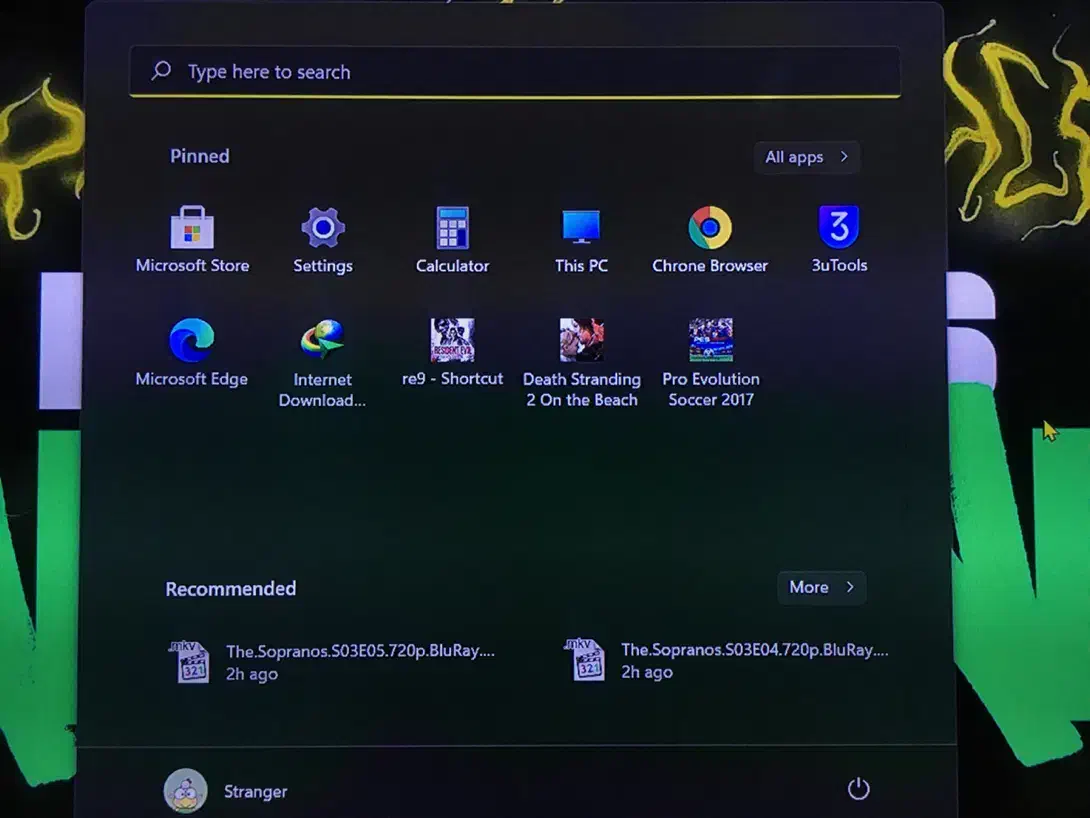Expand the All apps list
Screen dimensions: 1090x818
click(x=806, y=157)
